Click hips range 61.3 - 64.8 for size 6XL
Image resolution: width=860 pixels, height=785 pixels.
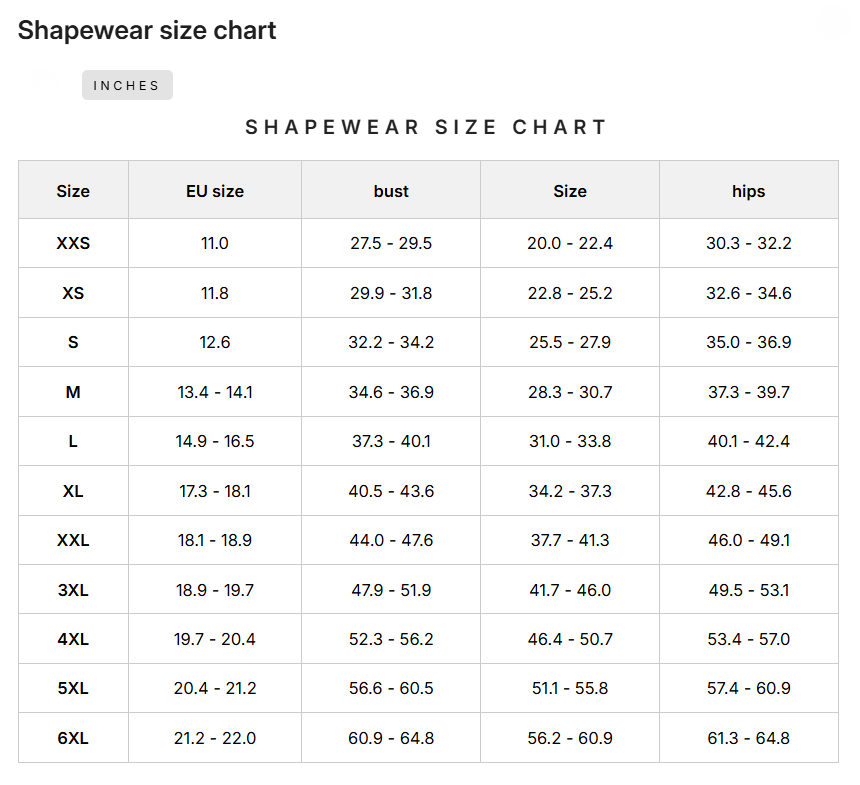click(748, 737)
